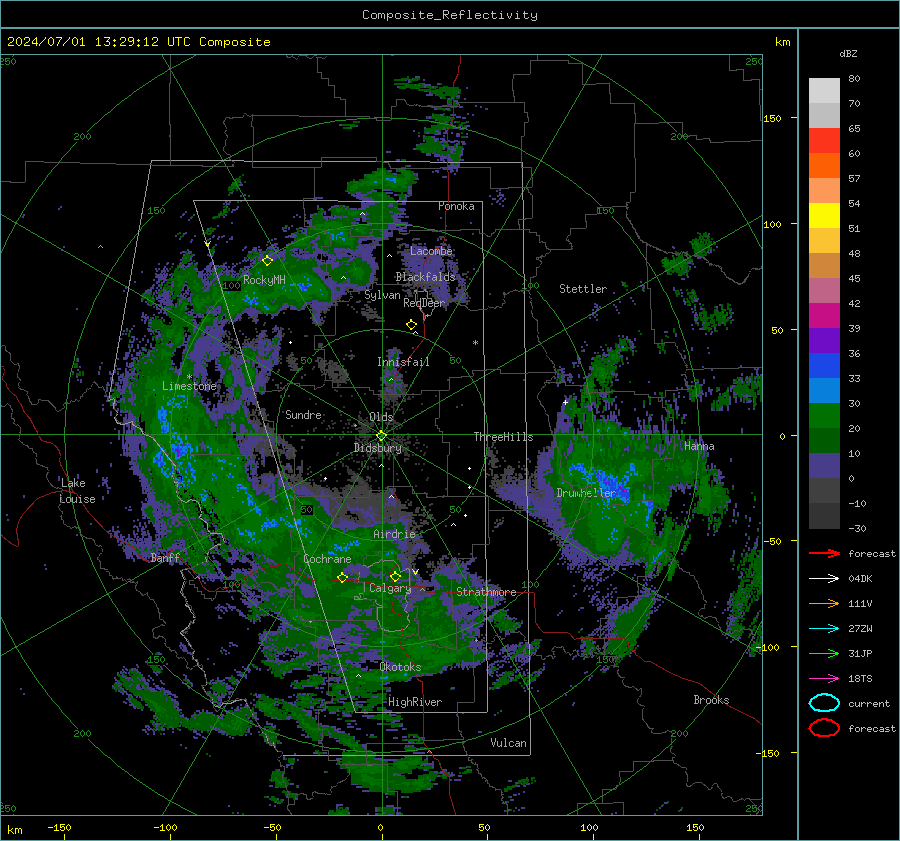This screenshot has height=841, width=900.
Task: Click the 150 value on right axis
Action: (x=772, y=118)
